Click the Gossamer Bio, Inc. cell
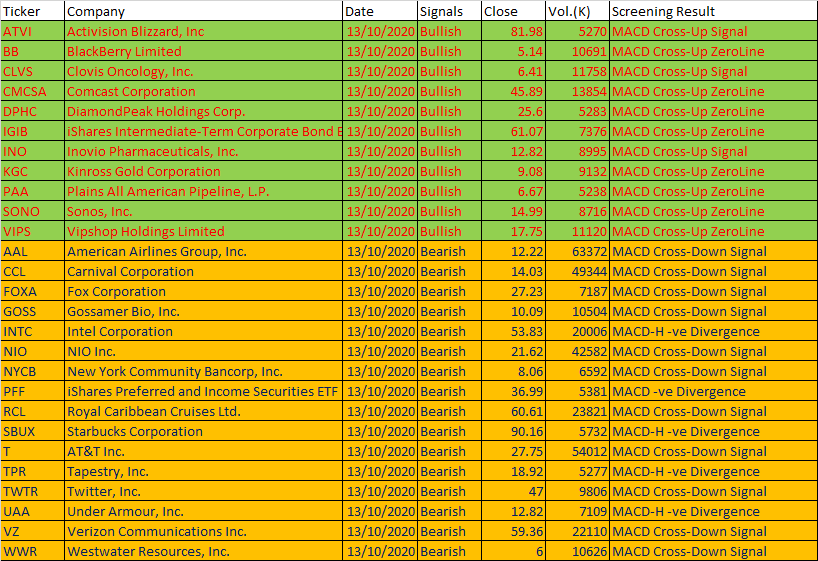Image resolution: width=818 pixels, height=561 pixels. point(203,312)
